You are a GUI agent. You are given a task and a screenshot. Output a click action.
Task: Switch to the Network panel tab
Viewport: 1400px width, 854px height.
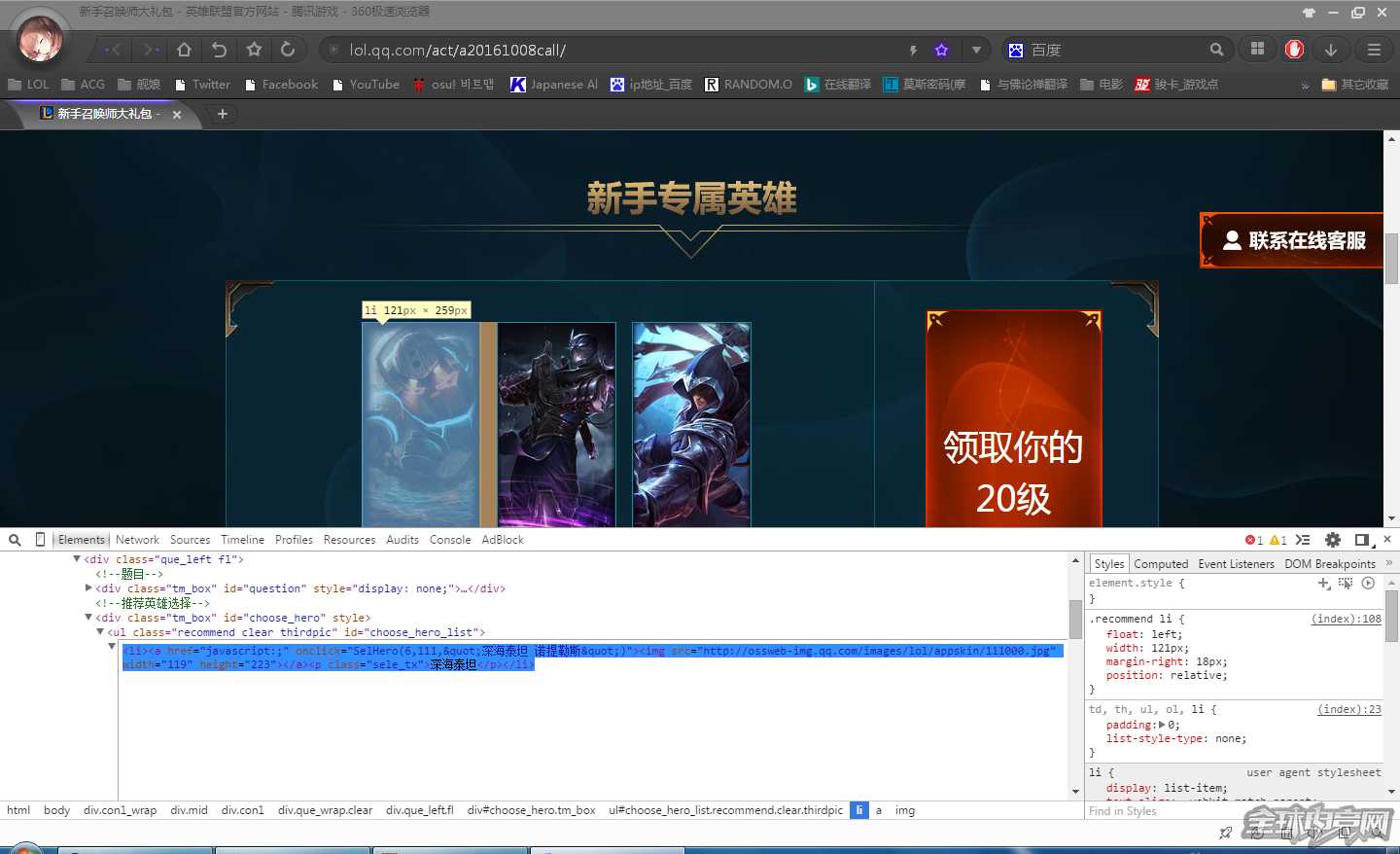point(137,539)
